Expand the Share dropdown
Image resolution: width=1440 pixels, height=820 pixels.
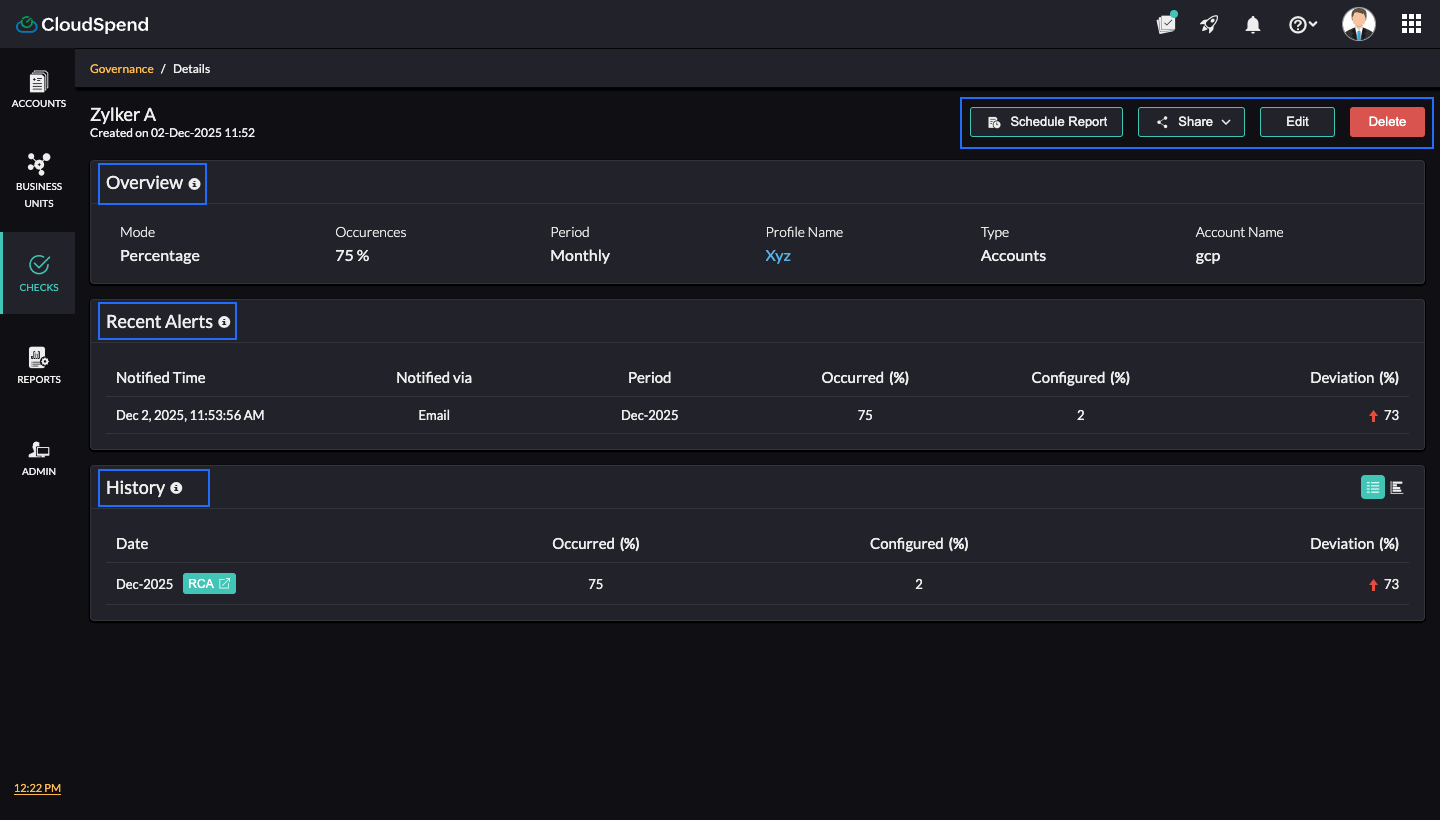tap(1191, 122)
